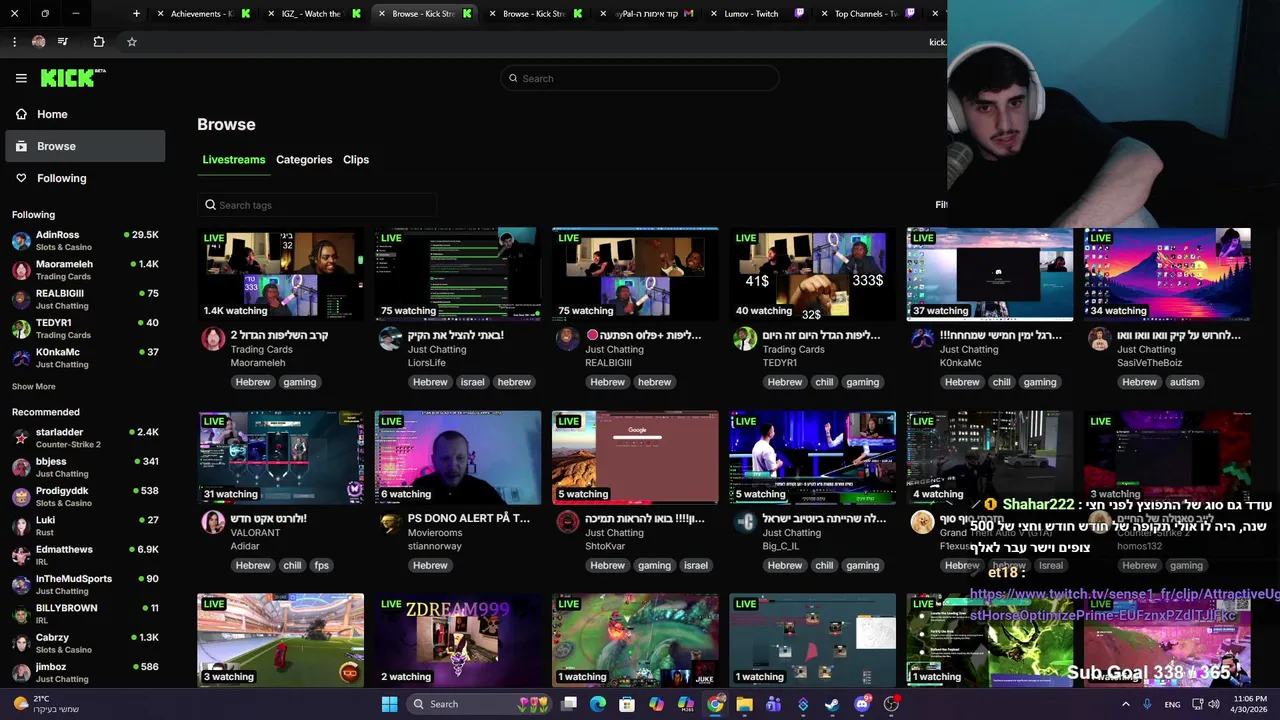Screen dimensions: 1280x720
Task: Open the 1.4K watching Maorameleh stream thumbnail
Action: 281,274
